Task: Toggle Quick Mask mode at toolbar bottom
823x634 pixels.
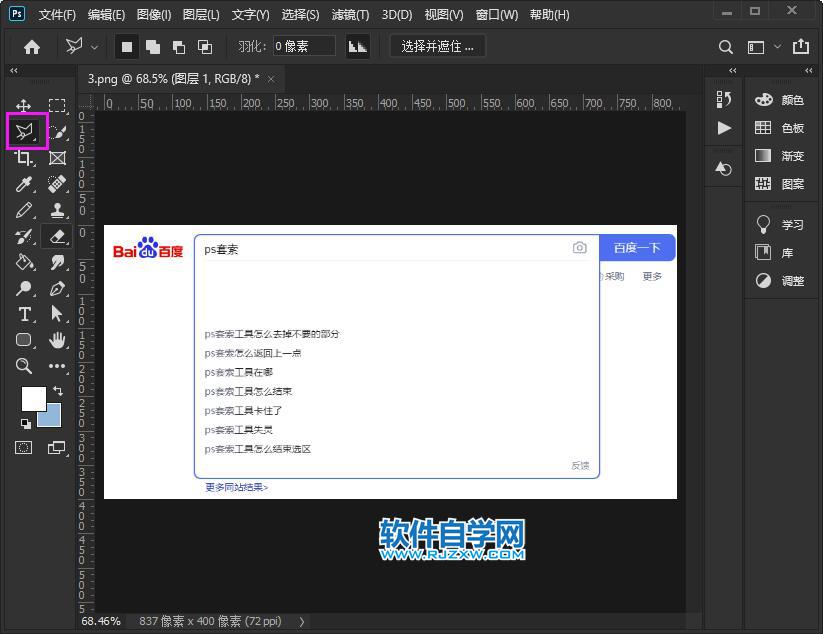Action: click(24, 447)
